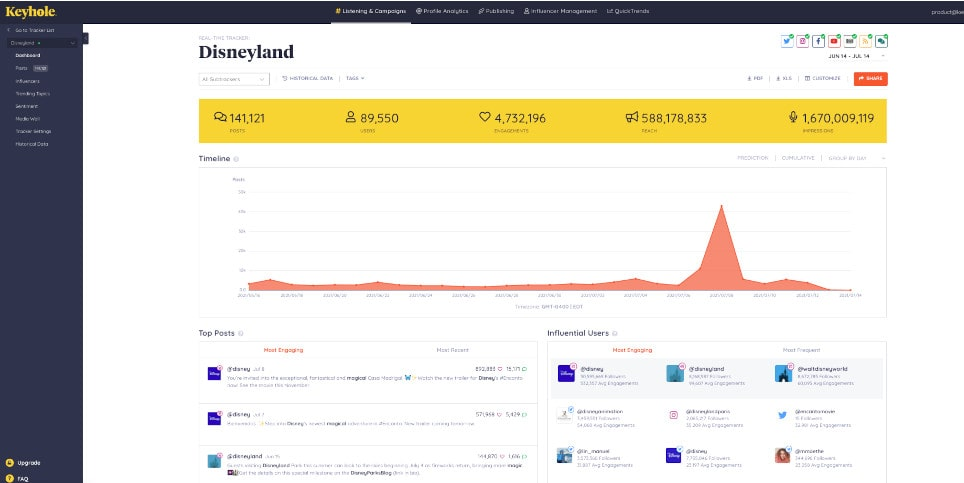The height and width of the screenshot is (483, 964).
Task: Click the peak of the timeline chart
Action: (721, 206)
